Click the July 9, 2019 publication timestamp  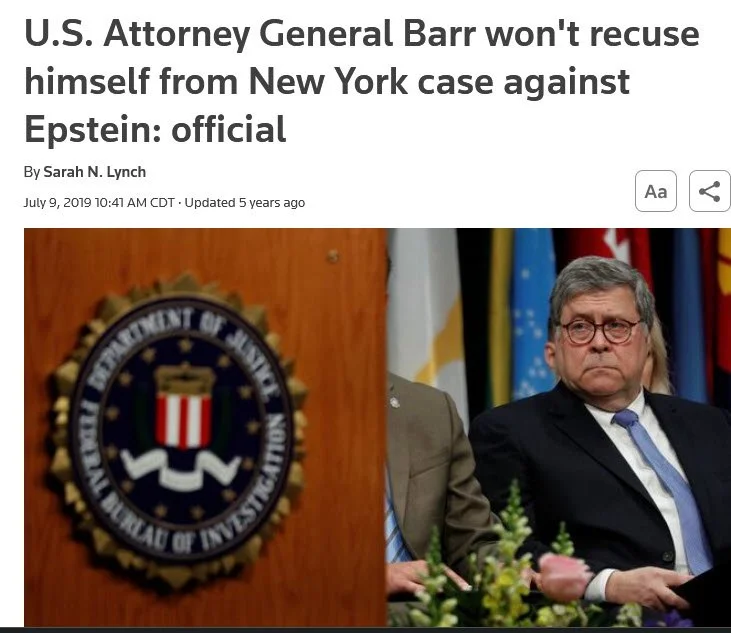coord(99,203)
